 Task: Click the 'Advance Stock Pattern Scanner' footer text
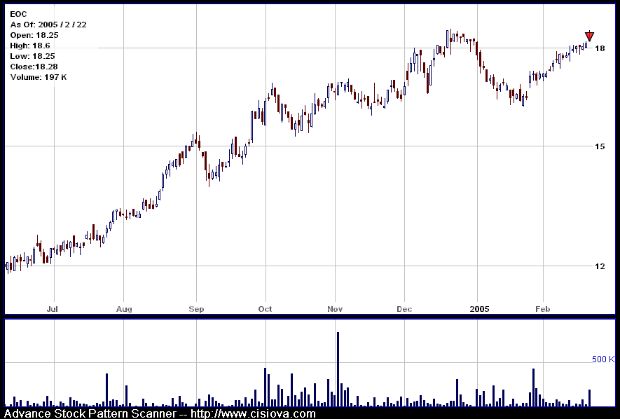pyautogui.click(x=90, y=413)
